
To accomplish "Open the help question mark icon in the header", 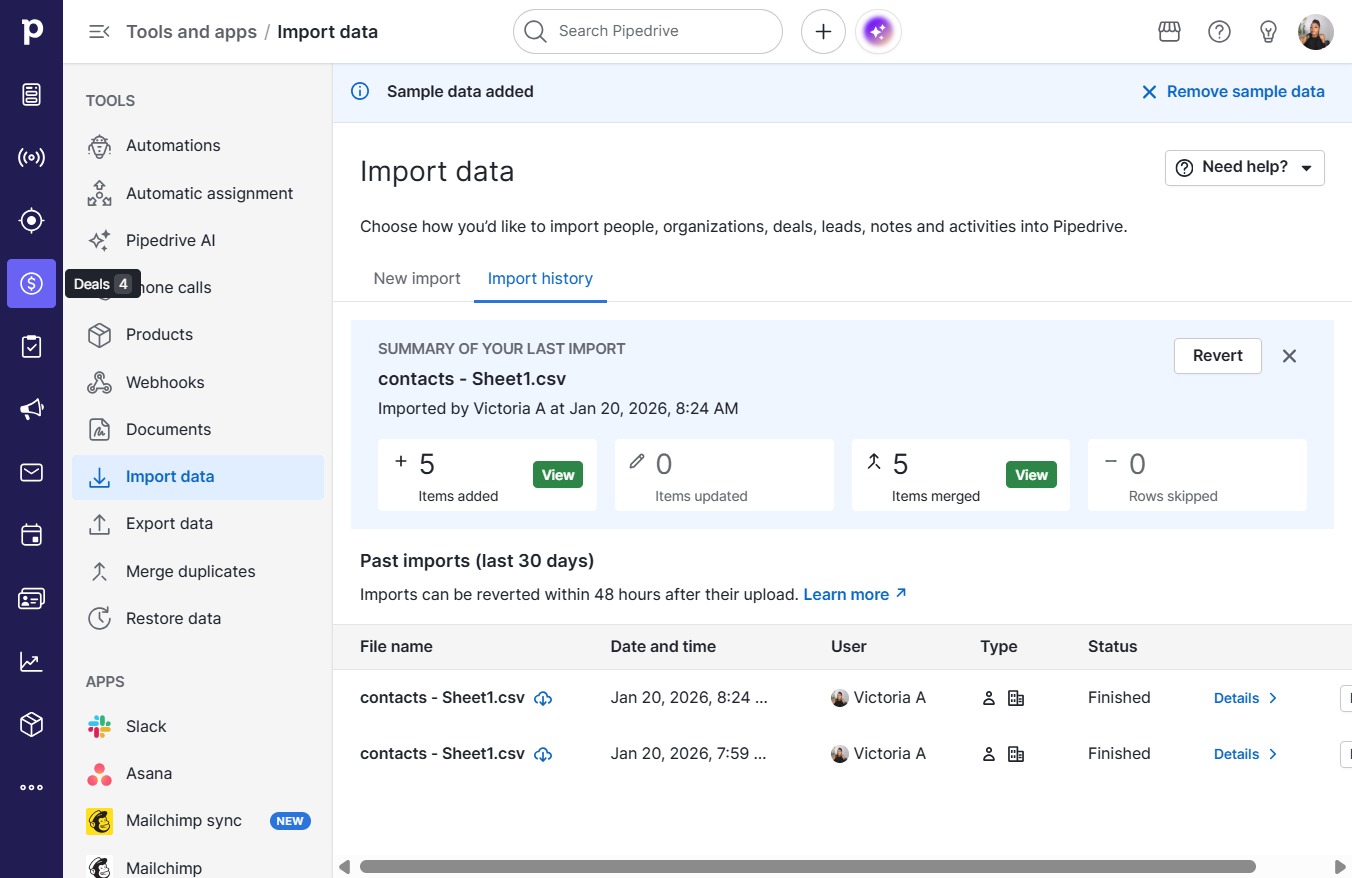I will click(1219, 32).
